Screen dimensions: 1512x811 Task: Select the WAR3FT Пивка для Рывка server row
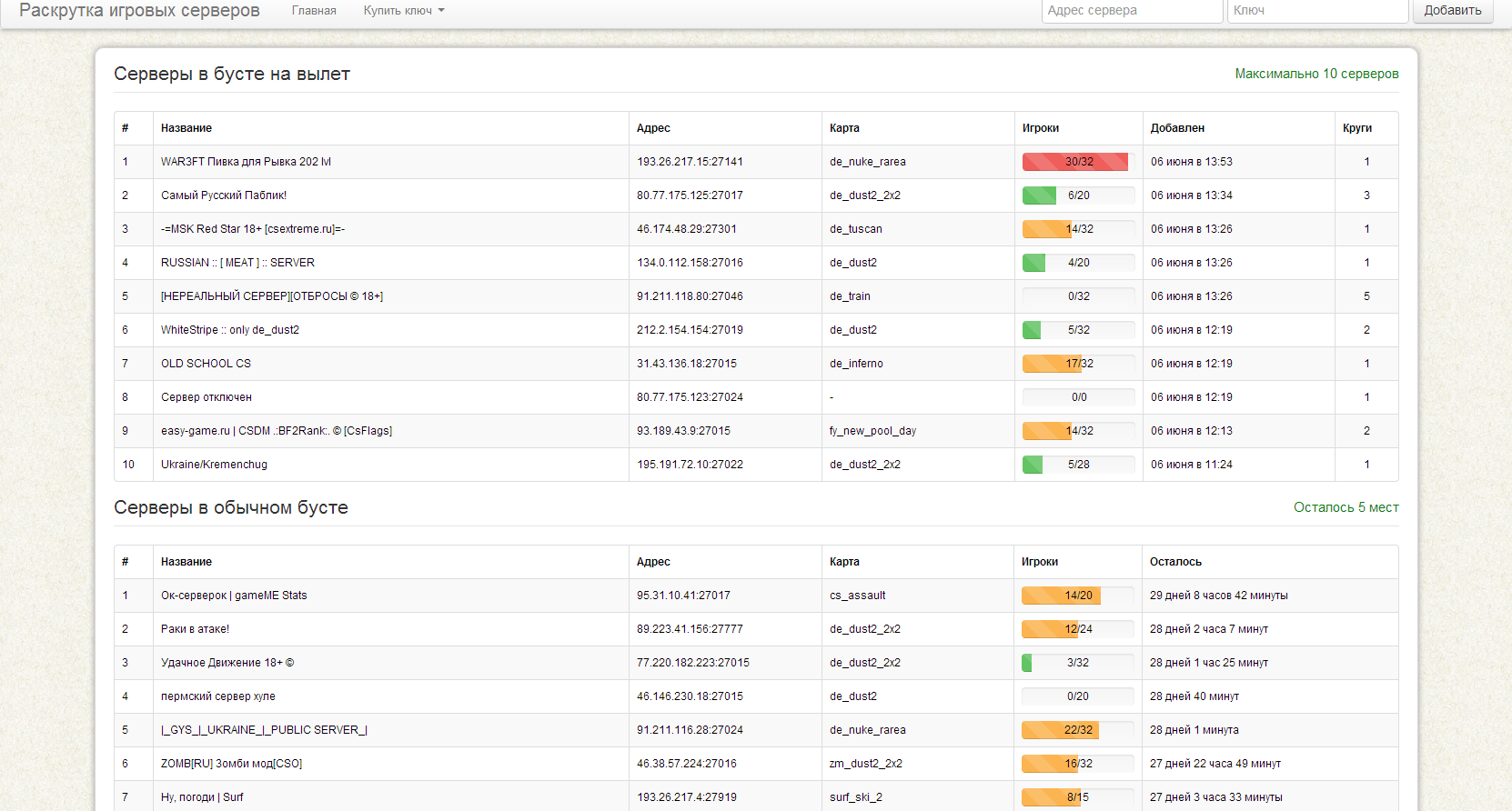pyautogui.click(x=756, y=162)
